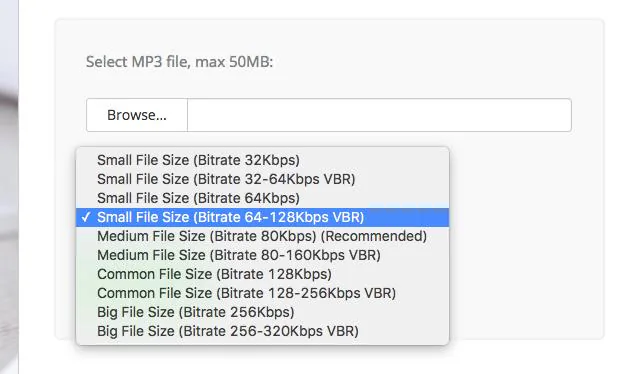Pick Small File Size (Bitrate 64Kbps) entry
Image resolution: width=640 pixels, height=374 pixels.
[262, 198]
